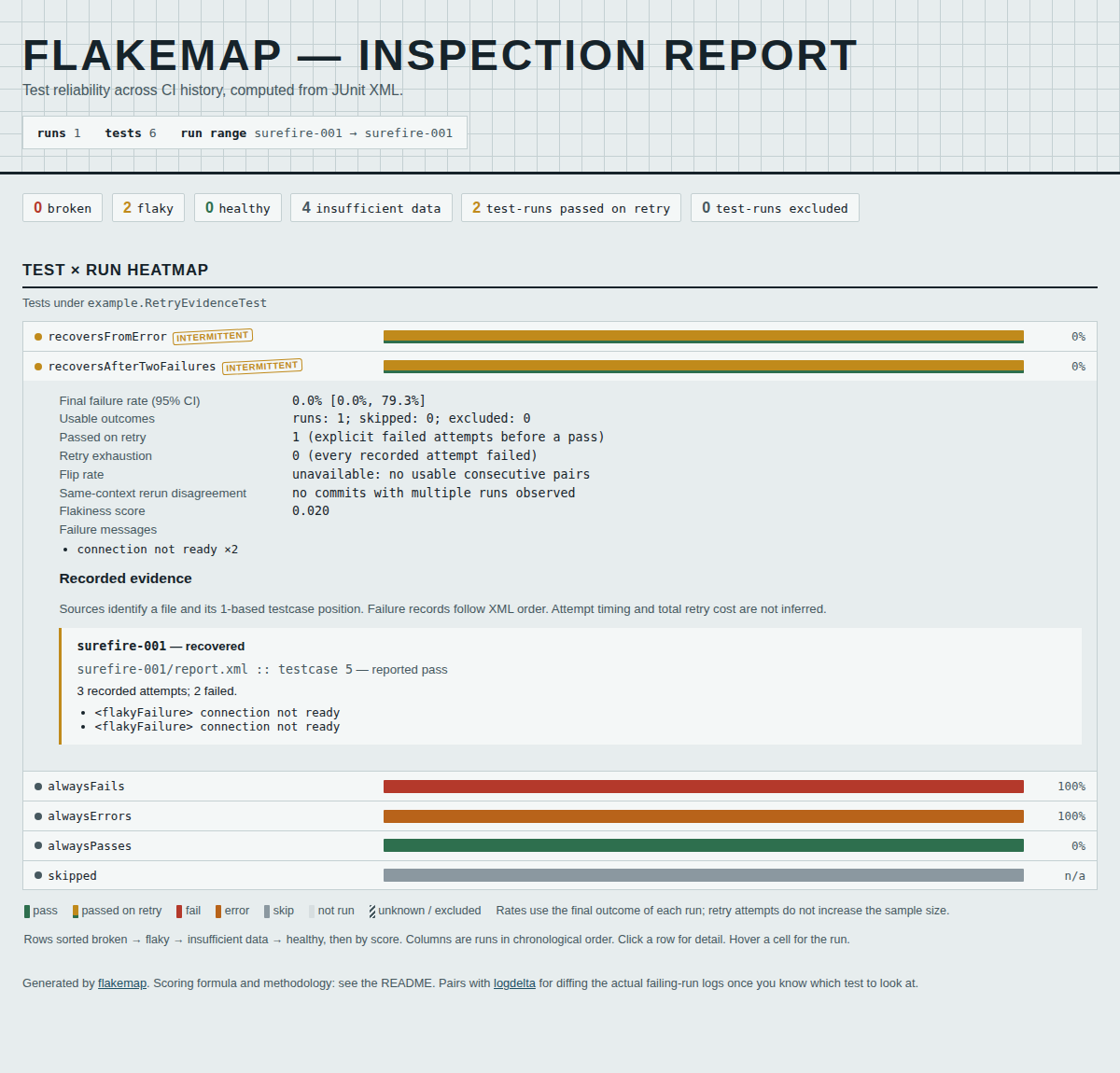Click the '0 test-runs excluded' chip
This screenshot has width=1120, height=1073.
click(775, 208)
